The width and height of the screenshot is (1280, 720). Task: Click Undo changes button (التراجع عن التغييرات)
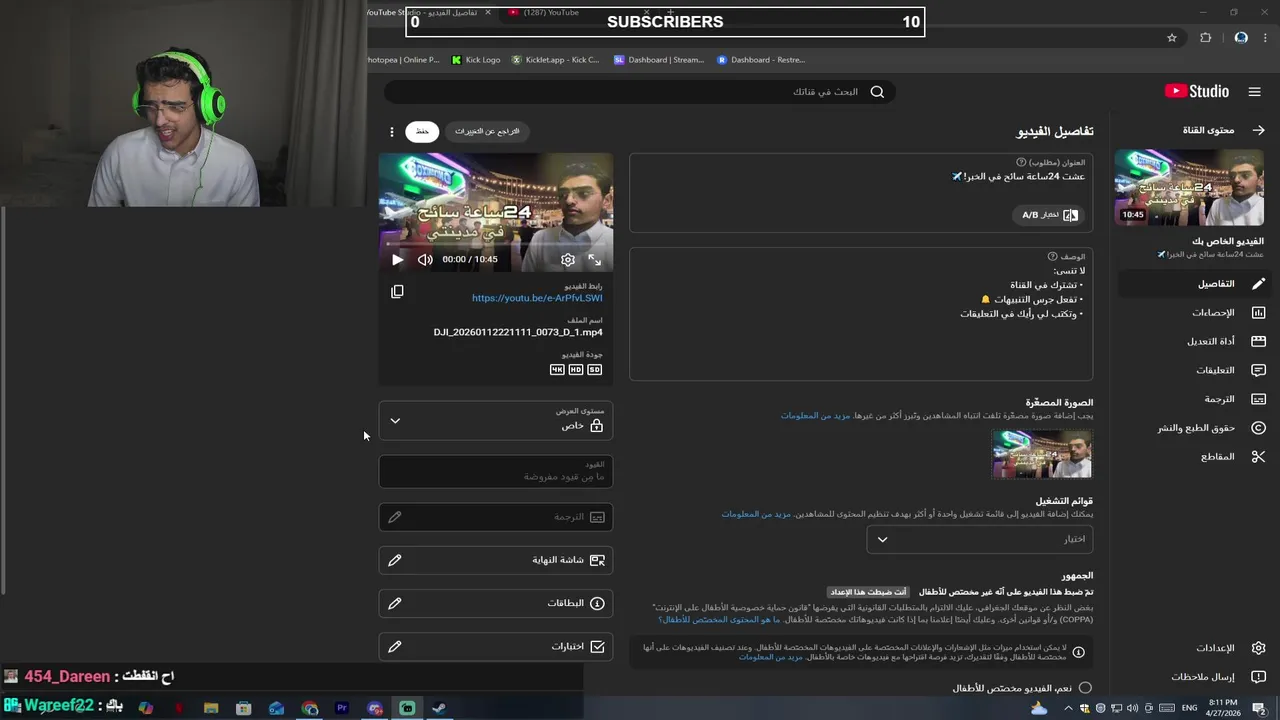pyautogui.click(x=487, y=131)
